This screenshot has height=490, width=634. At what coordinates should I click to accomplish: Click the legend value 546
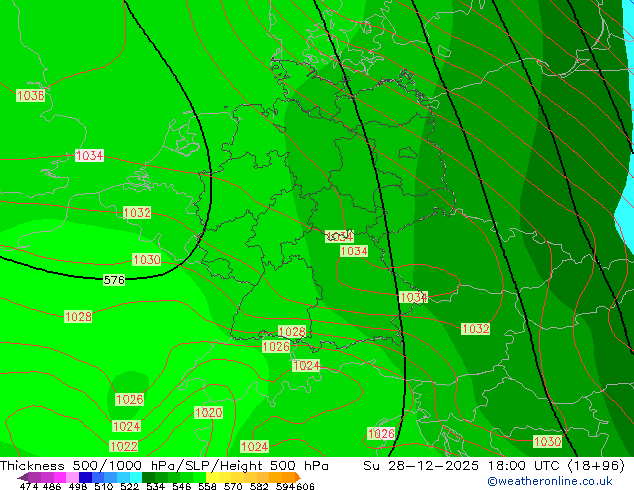click(x=182, y=486)
